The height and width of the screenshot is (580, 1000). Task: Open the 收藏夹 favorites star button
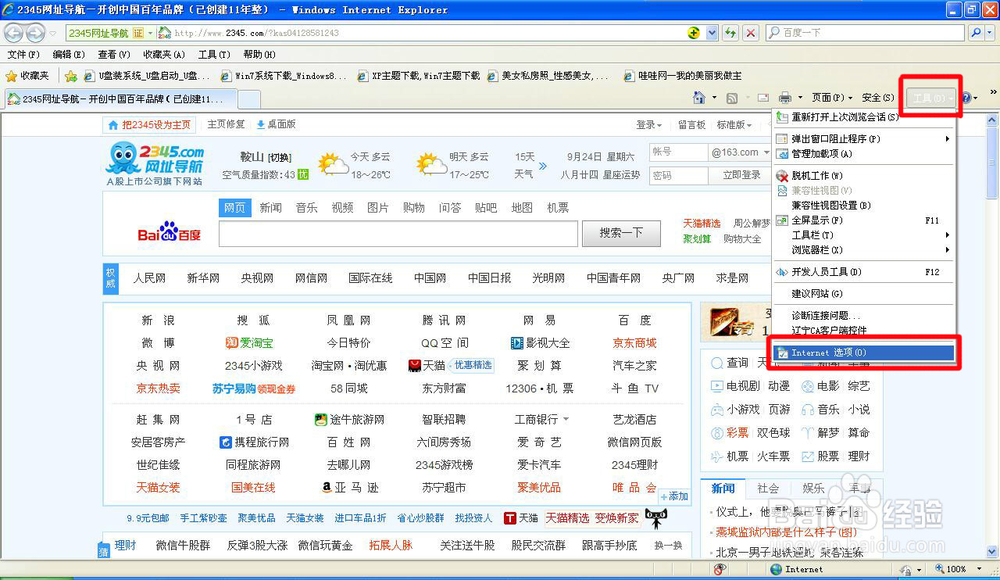[x=27, y=76]
